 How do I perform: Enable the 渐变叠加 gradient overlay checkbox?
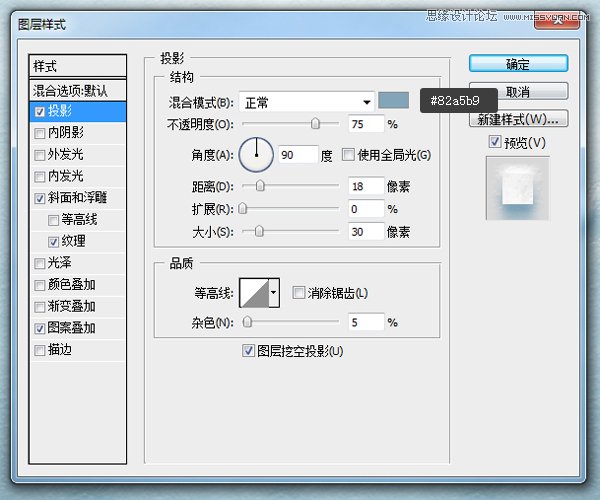coord(40,306)
